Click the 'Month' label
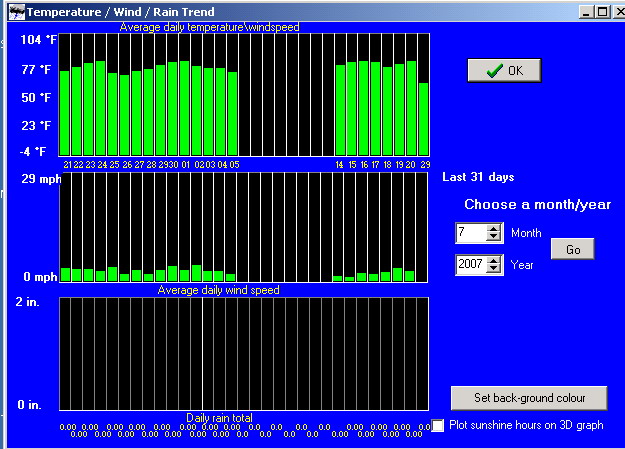The image size is (625, 449). 526,233
